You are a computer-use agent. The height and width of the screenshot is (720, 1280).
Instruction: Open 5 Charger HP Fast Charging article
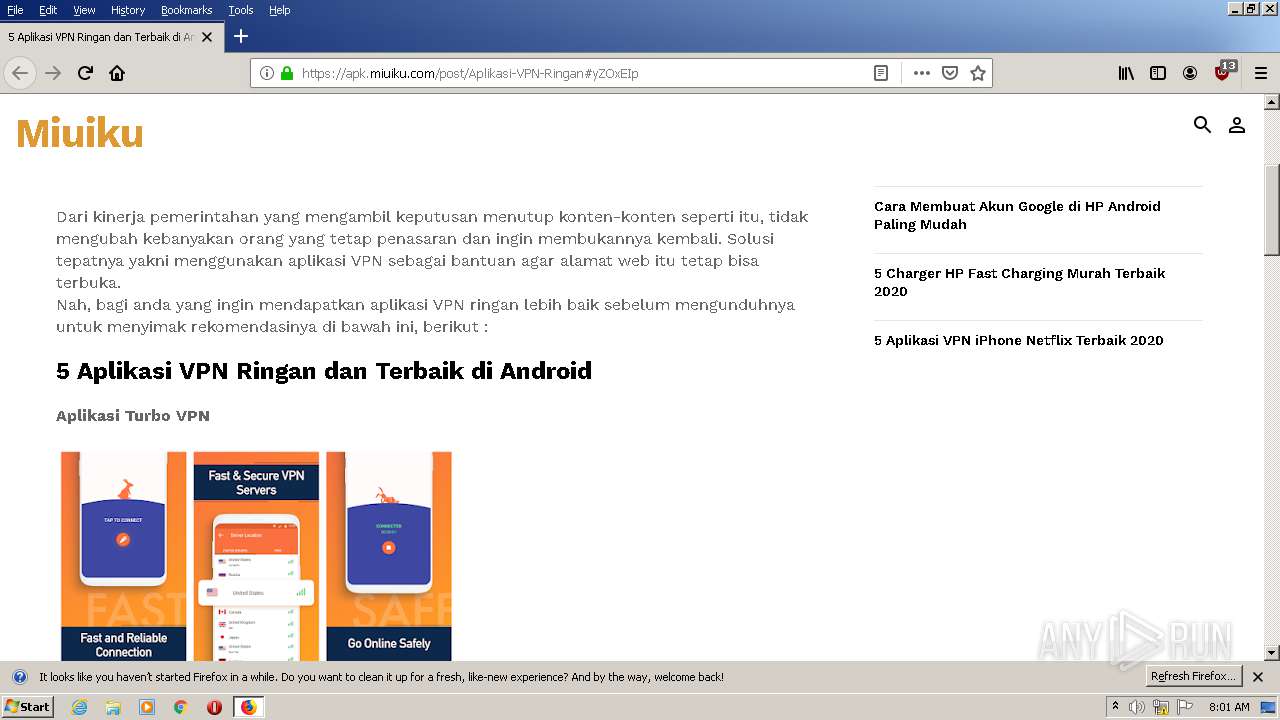1019,282
